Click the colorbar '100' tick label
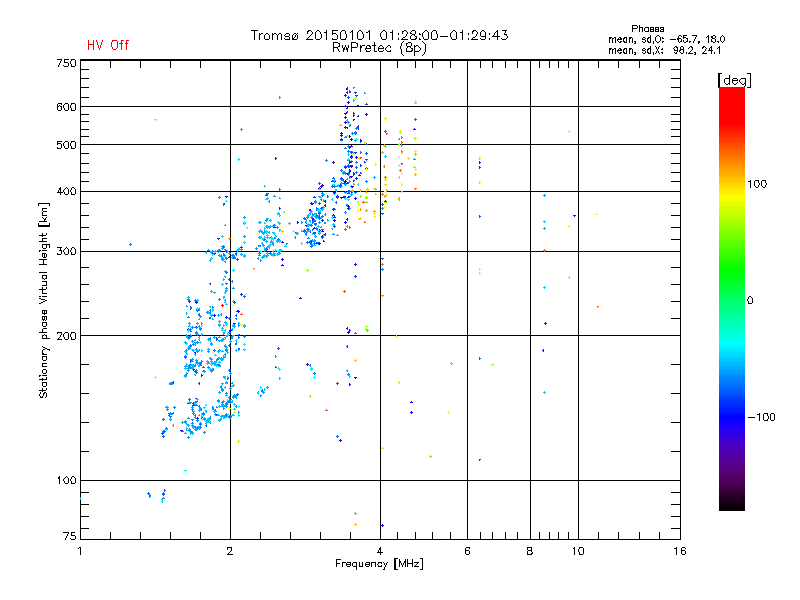This screenshot has width=800, height=600. (x=757, y=184)
